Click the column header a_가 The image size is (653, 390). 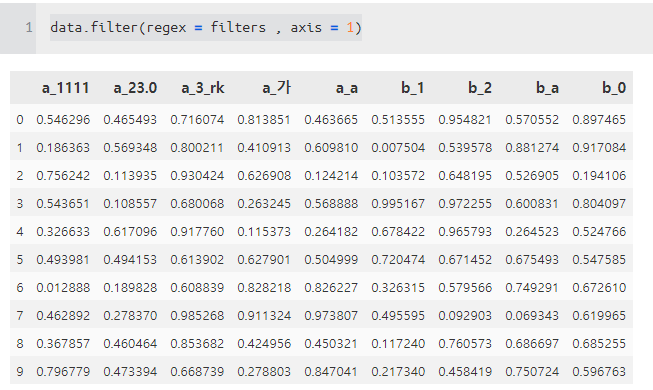click(277, 88)
